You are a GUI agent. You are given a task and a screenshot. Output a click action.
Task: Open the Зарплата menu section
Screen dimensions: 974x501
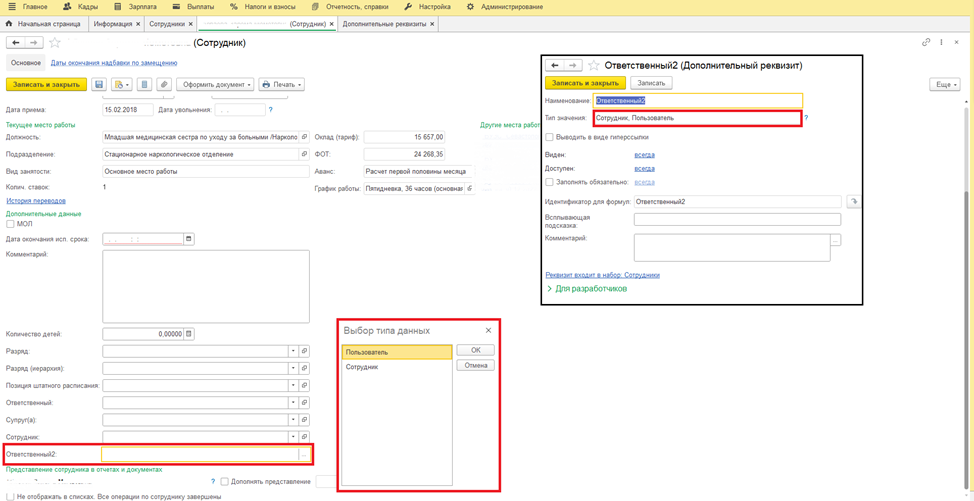tap(135, 7)
